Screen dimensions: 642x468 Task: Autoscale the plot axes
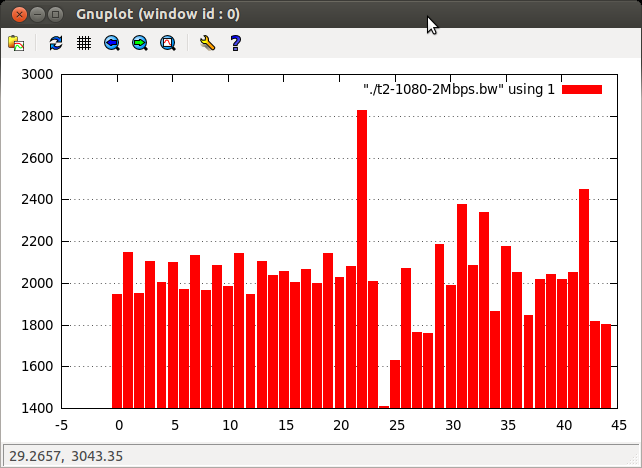coord(168,43)
